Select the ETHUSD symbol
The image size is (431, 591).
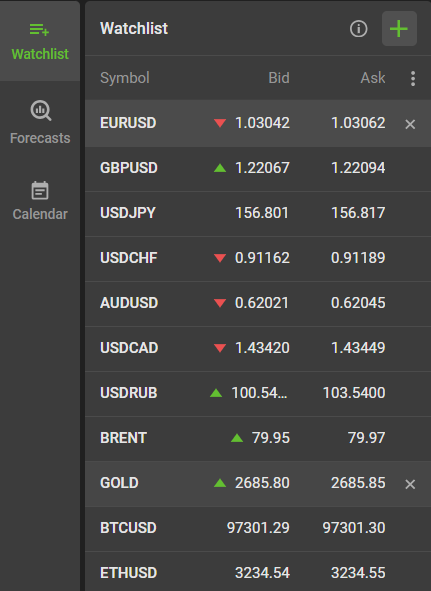pyautogui.click(x=129, y=573)
